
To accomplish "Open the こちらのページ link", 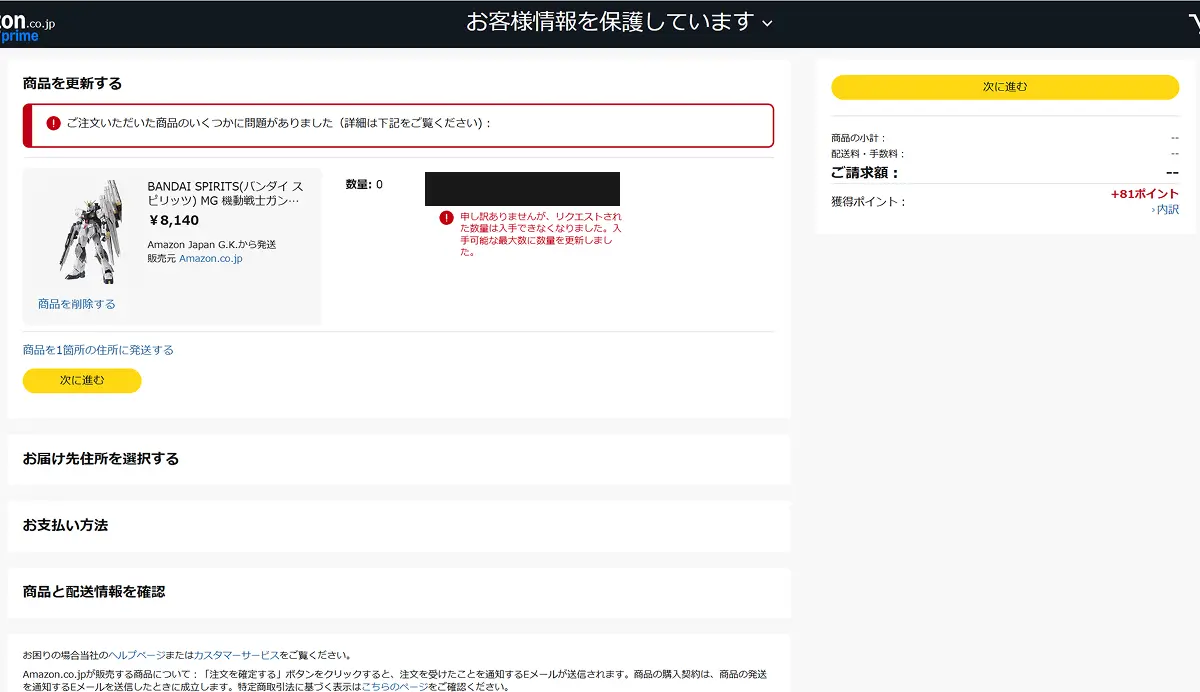I will (x=396, y=687).
